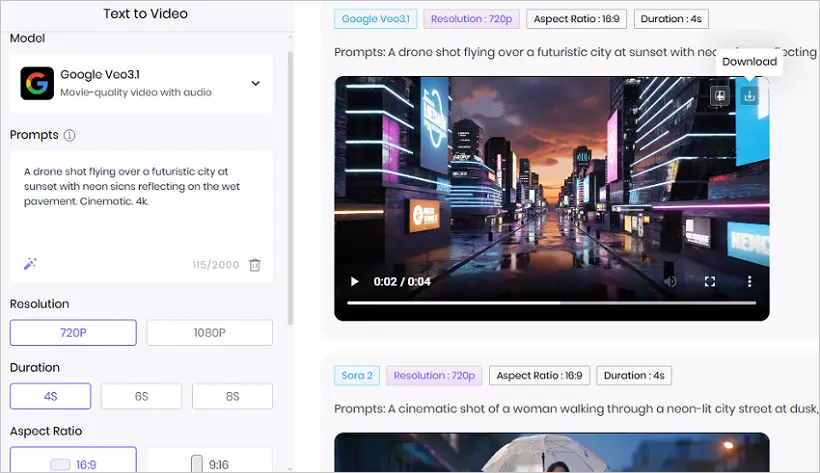This screenshot has width=820, height=473.
Task: Click the left panel's vertical scrollbar
Action: [290, 188]
